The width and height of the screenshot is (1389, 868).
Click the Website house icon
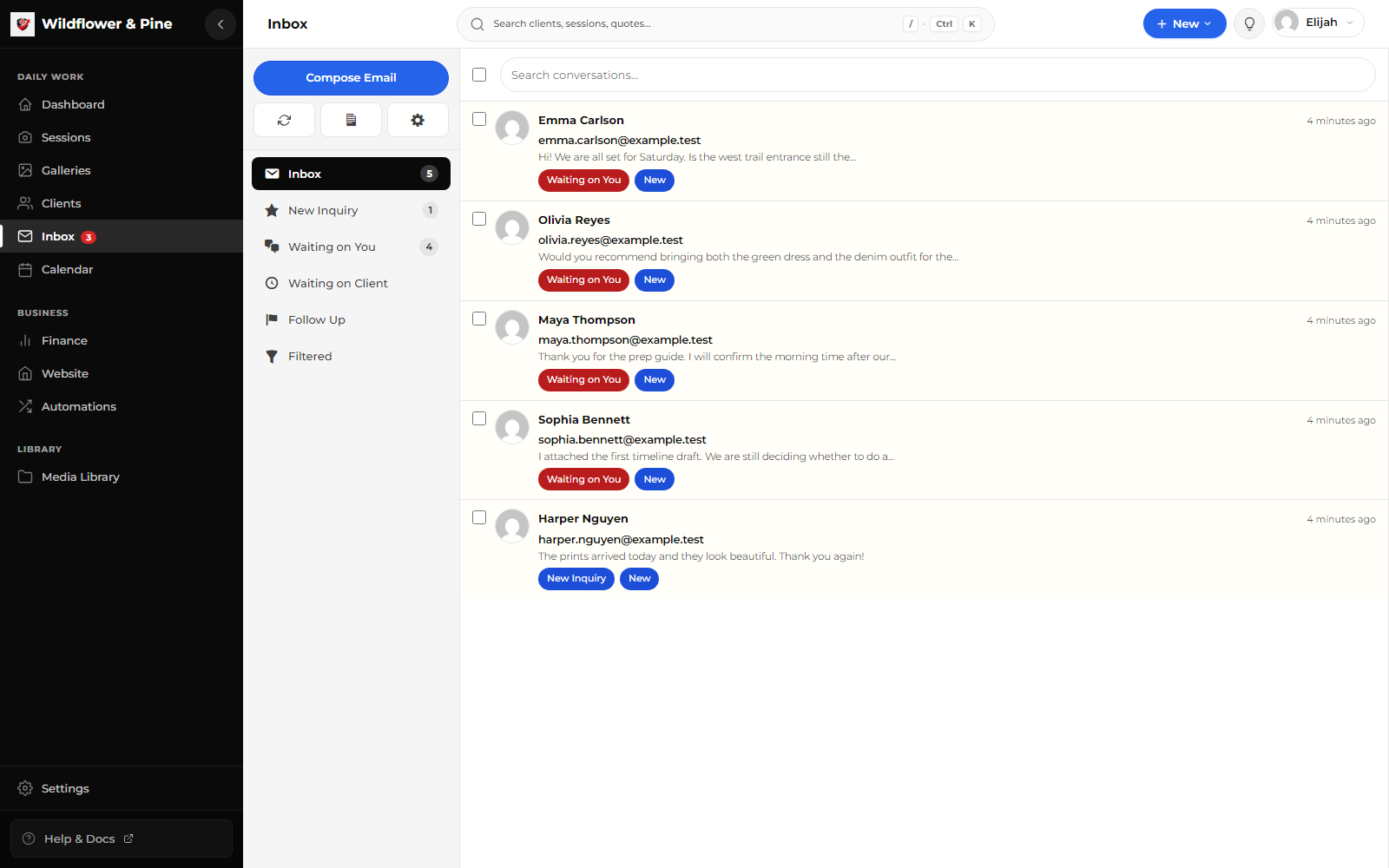25,373
